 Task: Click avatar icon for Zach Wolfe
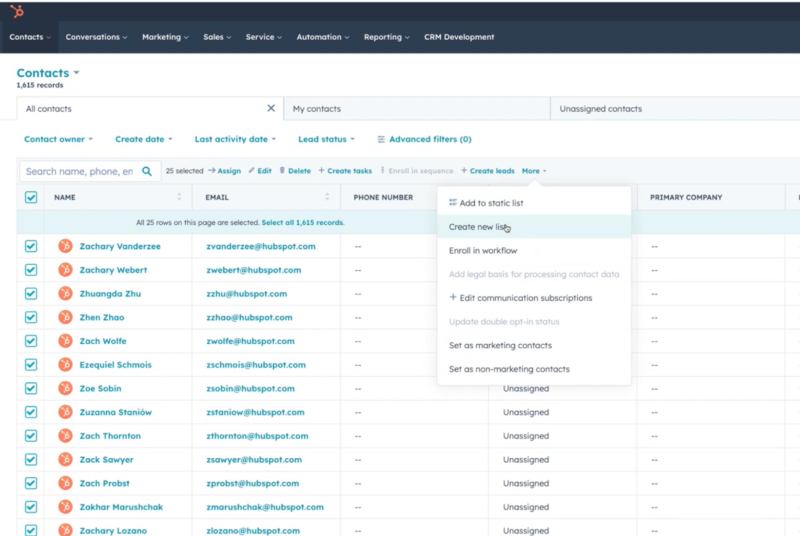[x=65, y=341]
